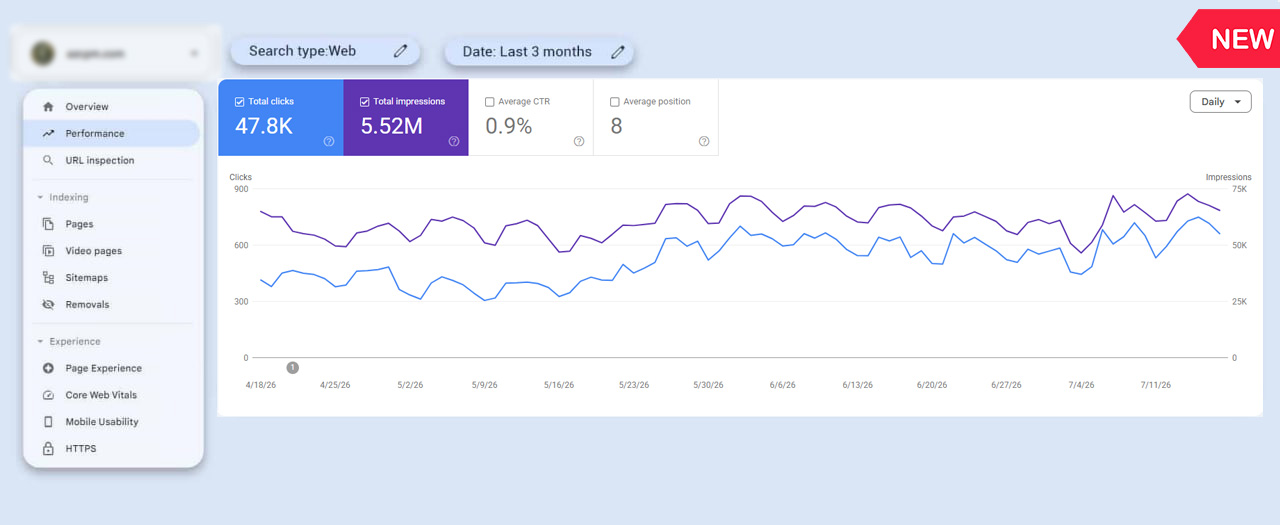Click the pencil icon beside Search type:Web
This screenshot has width=1280, height=525.
tap(400, 51)
